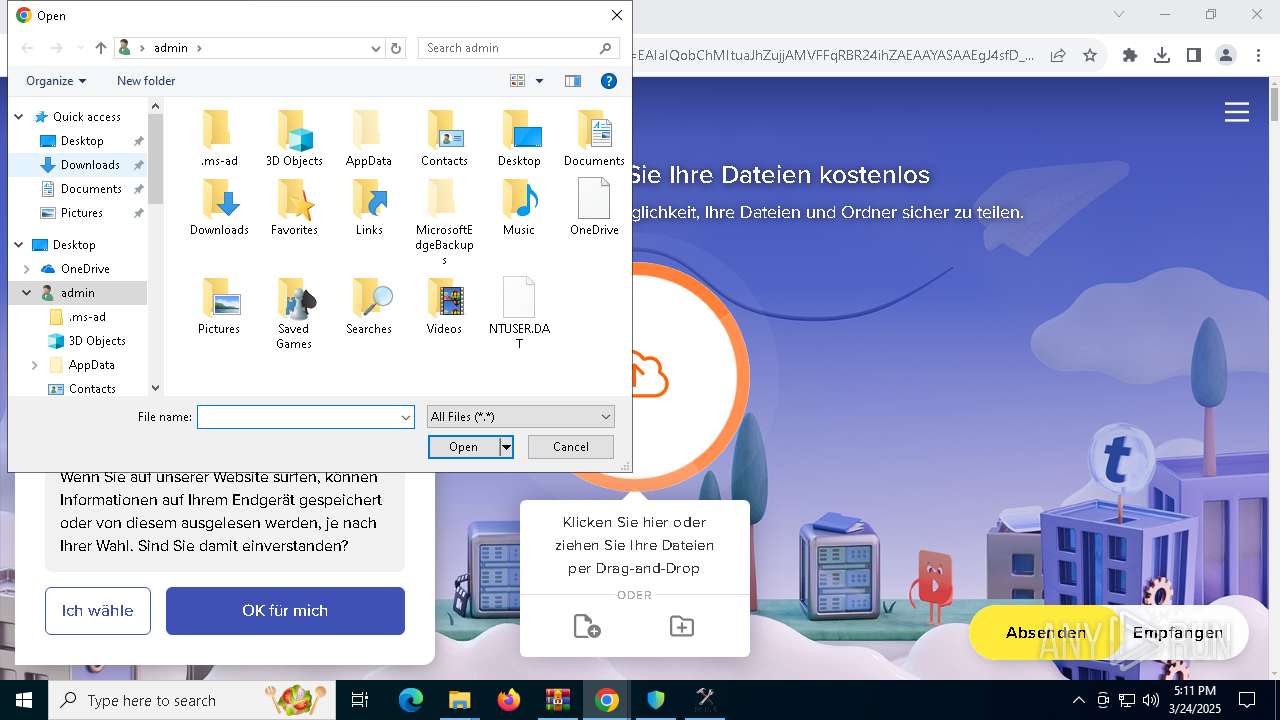The image size is (1280, 720).
Task: Open Chrome three-dot menu
Action: coord(1258,56)
